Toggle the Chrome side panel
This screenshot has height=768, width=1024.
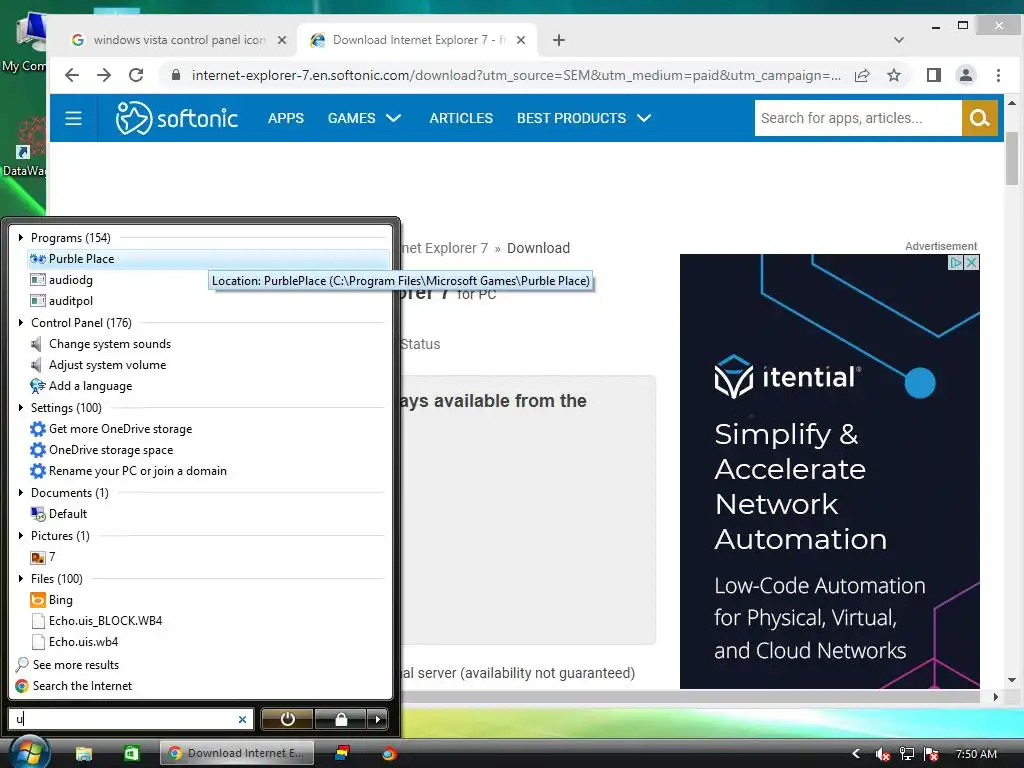point(934,75)
